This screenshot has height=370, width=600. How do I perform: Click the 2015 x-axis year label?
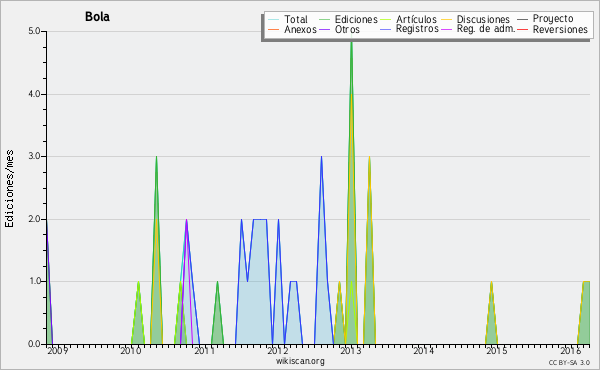497,350
